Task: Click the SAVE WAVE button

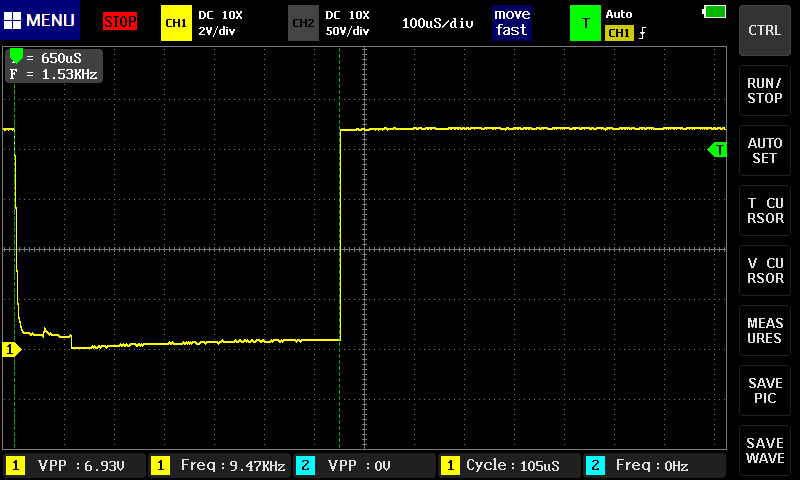Action: coord(764,450)
